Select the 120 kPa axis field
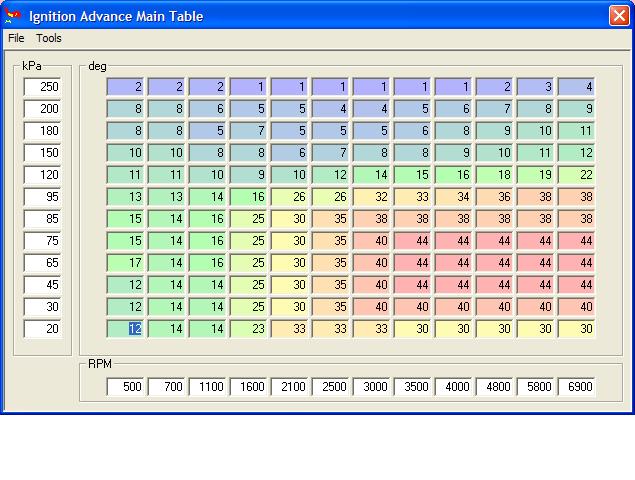Screen dimensions: 635x480 pos(43,175)
